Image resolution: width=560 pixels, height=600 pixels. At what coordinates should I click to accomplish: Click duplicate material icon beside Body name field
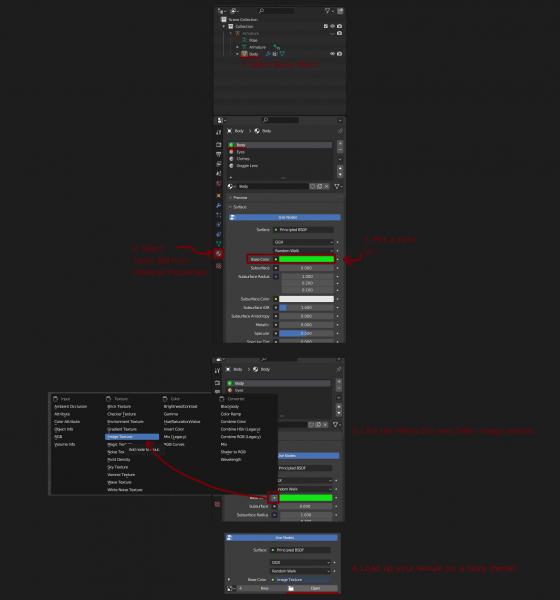(x=320, y=186)
